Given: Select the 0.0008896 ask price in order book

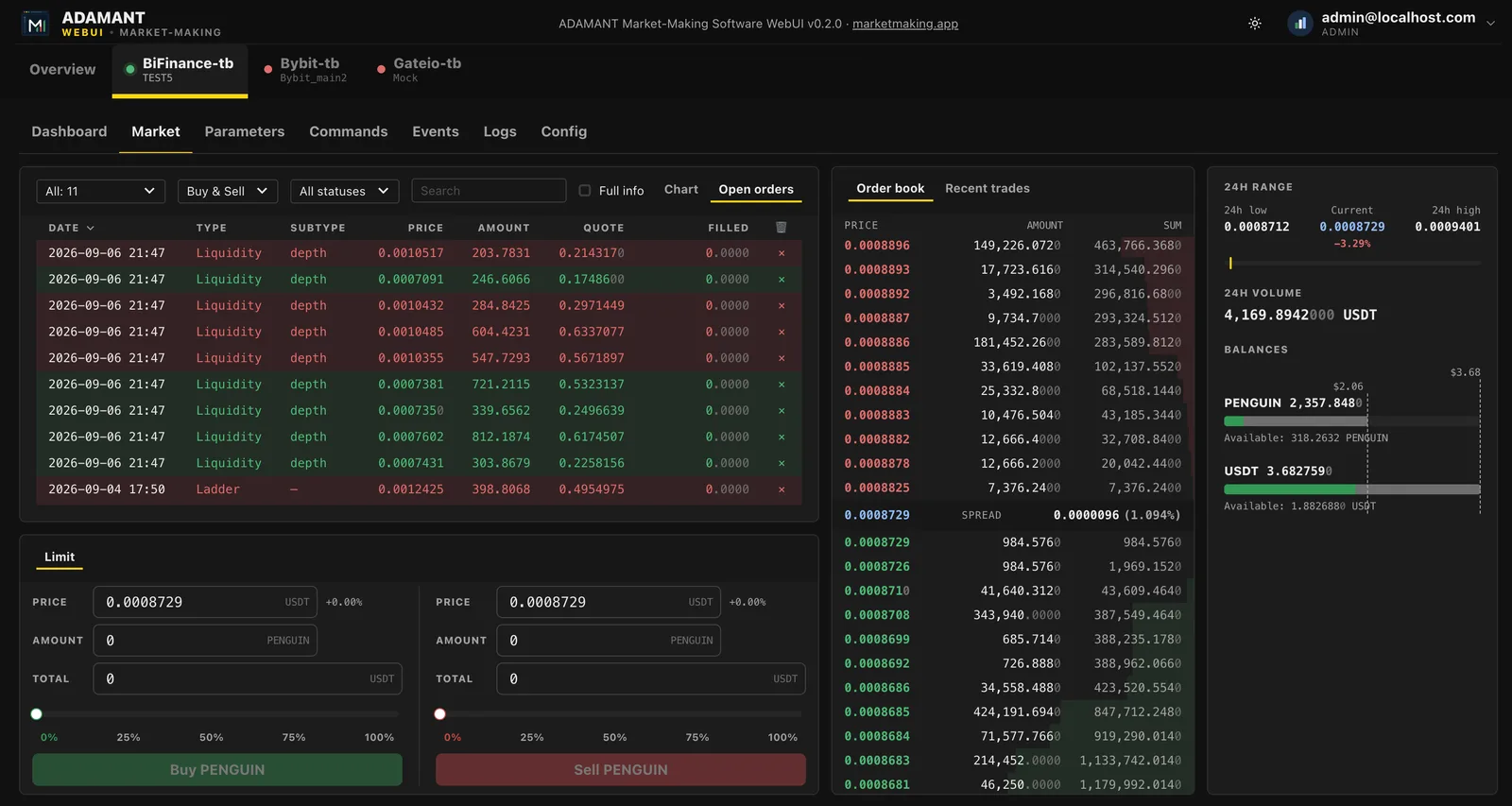Looking at the screenshot, I should (x=877, y=246).
